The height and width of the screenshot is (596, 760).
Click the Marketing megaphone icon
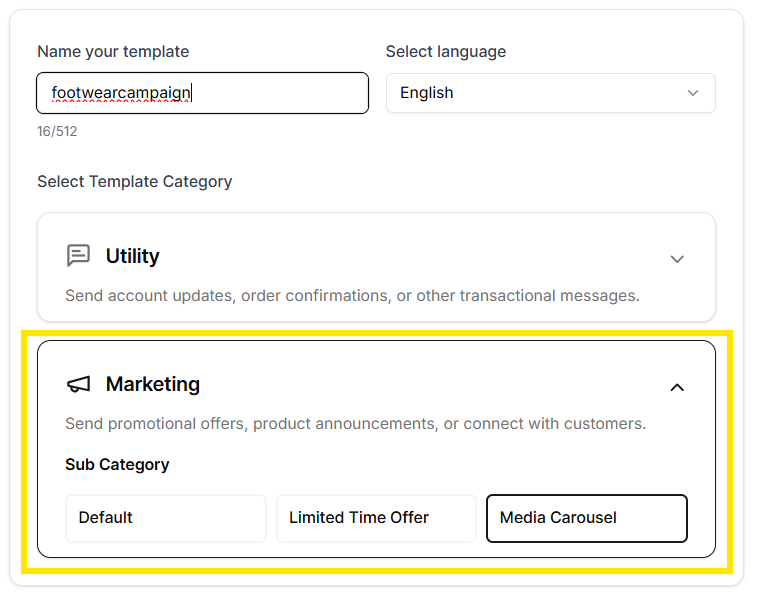click(78, 384)
